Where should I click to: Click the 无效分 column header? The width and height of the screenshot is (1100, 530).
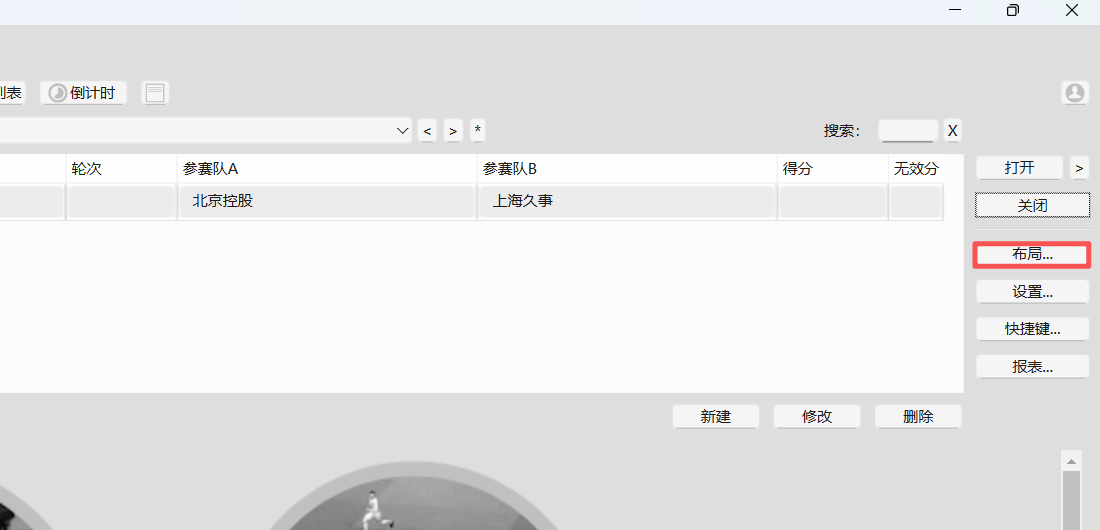coord(915,168)
